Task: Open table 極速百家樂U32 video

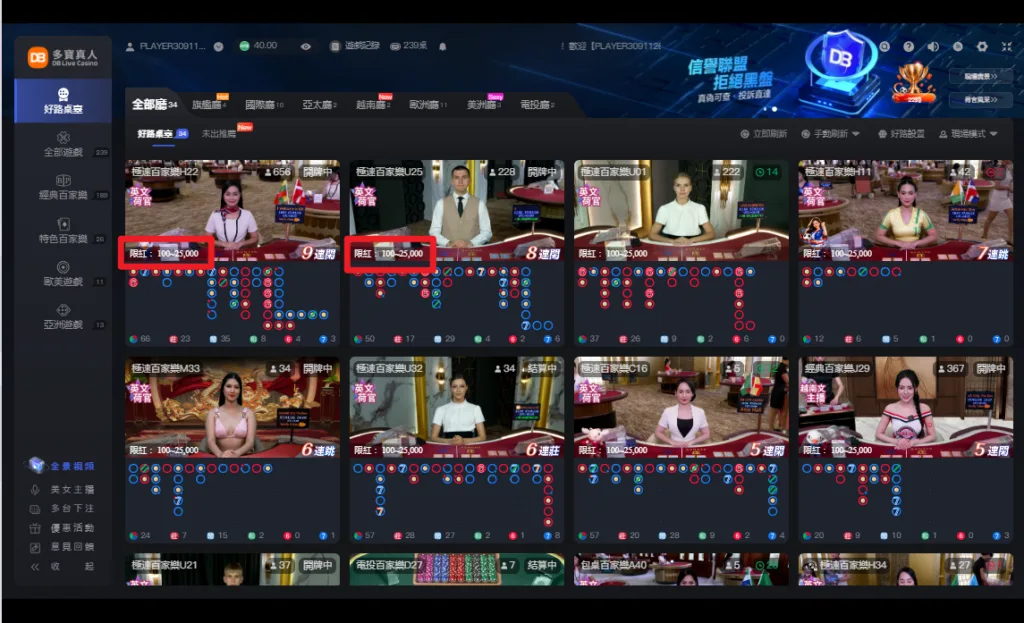Action: (x=456, y=406)
